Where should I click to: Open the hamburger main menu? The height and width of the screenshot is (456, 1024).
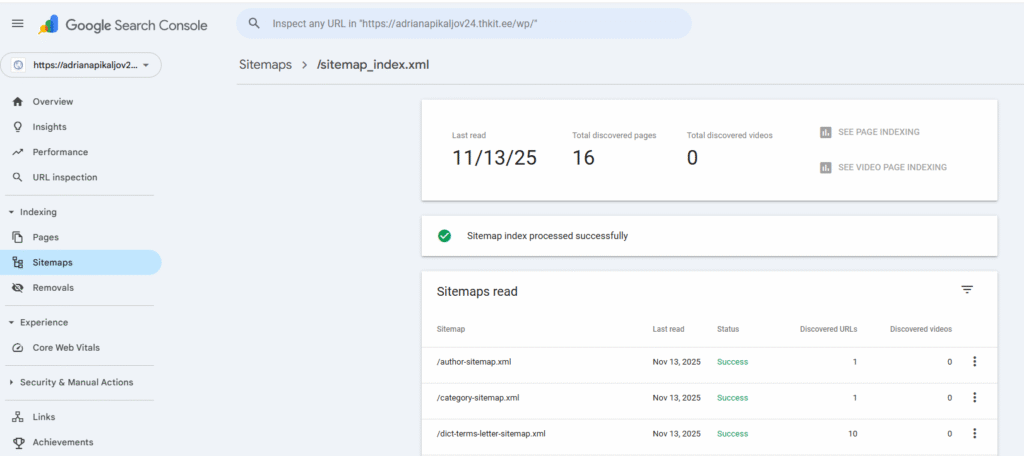17,24
